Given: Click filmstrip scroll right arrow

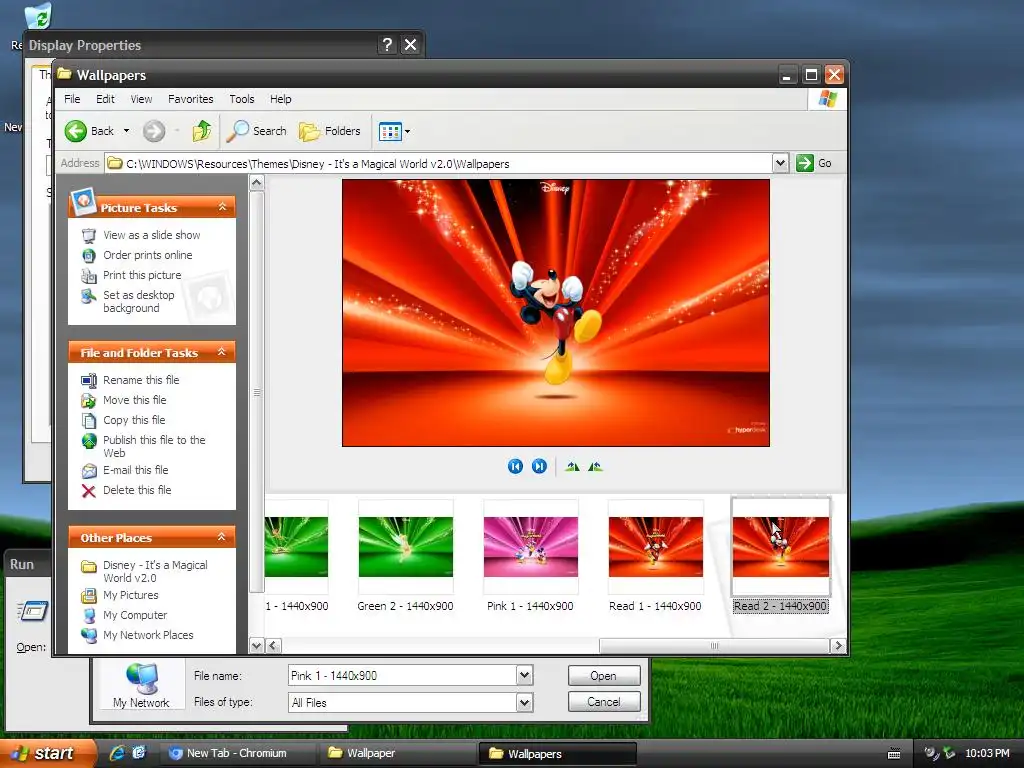Looking at the screenshot, I should [839, 646].
